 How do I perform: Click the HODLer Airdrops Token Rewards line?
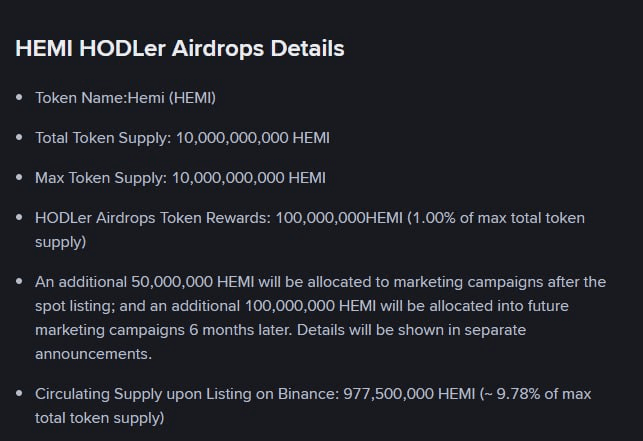tap(310, 230)
